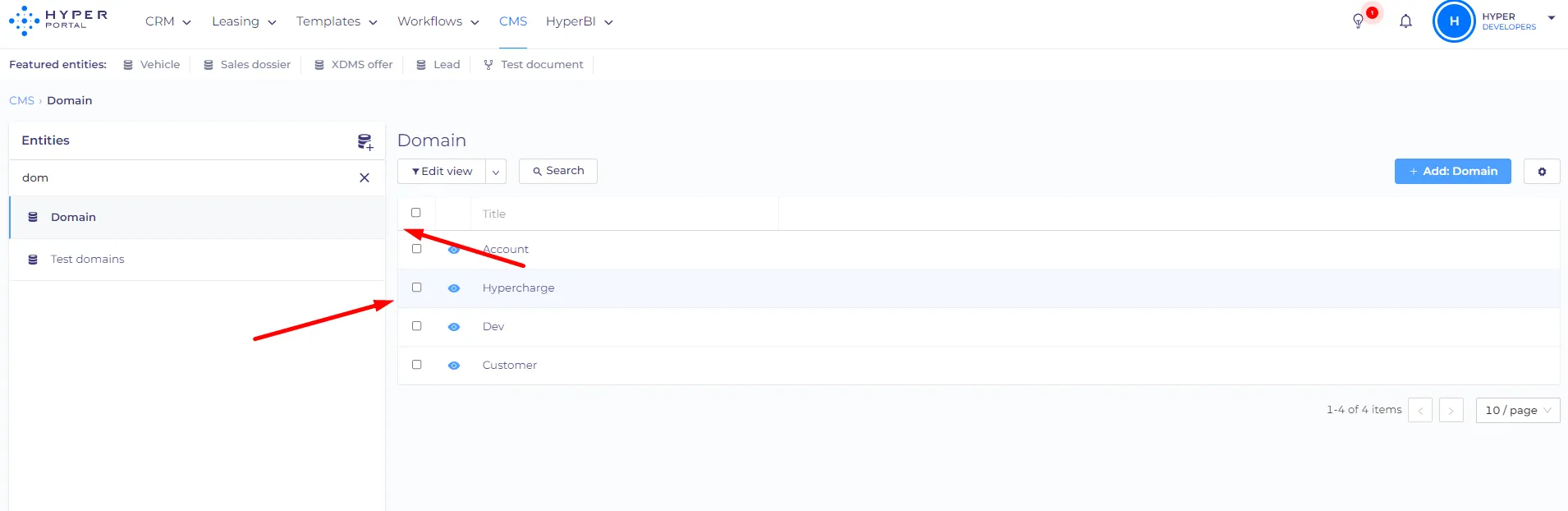Expand the HyperBI menu

click(580, 21)
